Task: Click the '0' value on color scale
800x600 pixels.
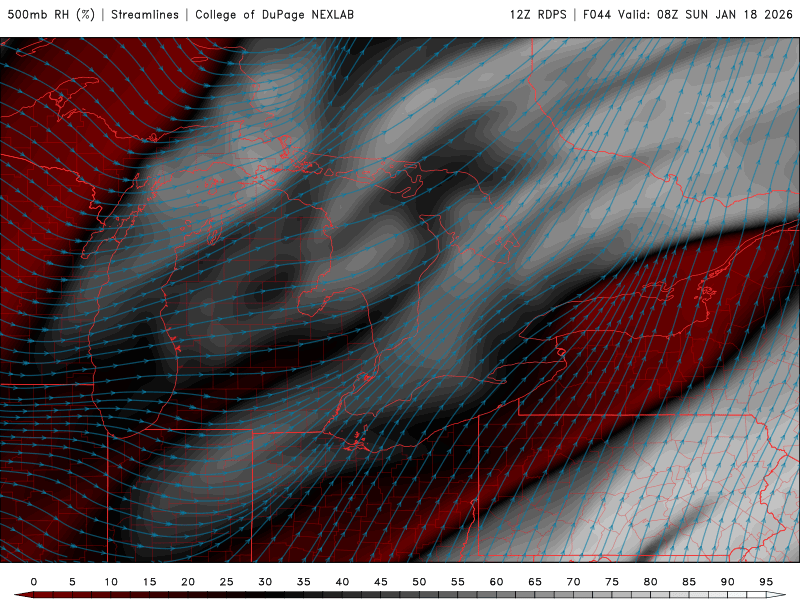Action: (34, 582)
